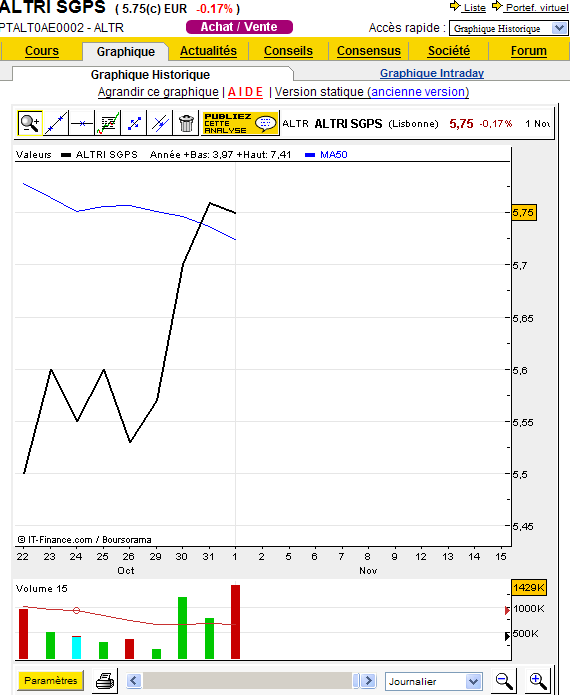The image size is (572, 695).
Task: Click the MA50 legend label
Action: (333, 155)
